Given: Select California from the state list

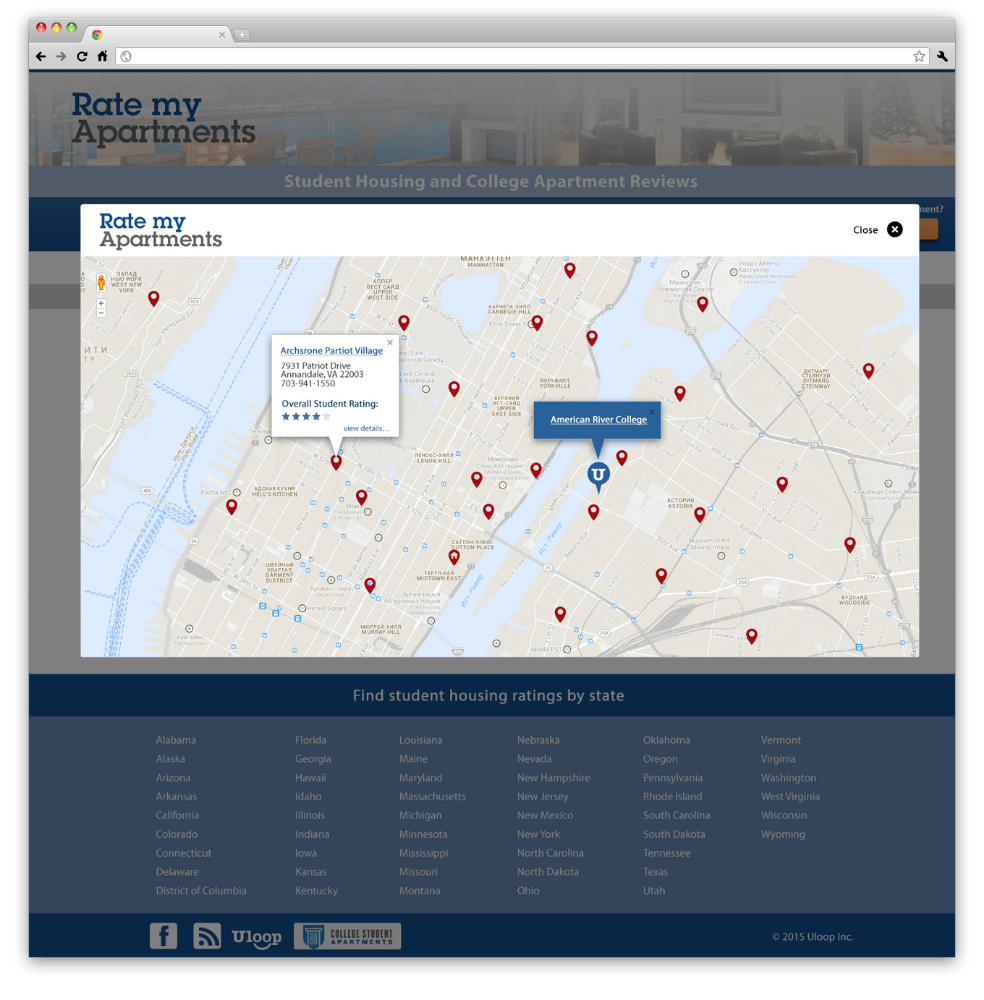Looking at the screenshot, I should (177, 815).
